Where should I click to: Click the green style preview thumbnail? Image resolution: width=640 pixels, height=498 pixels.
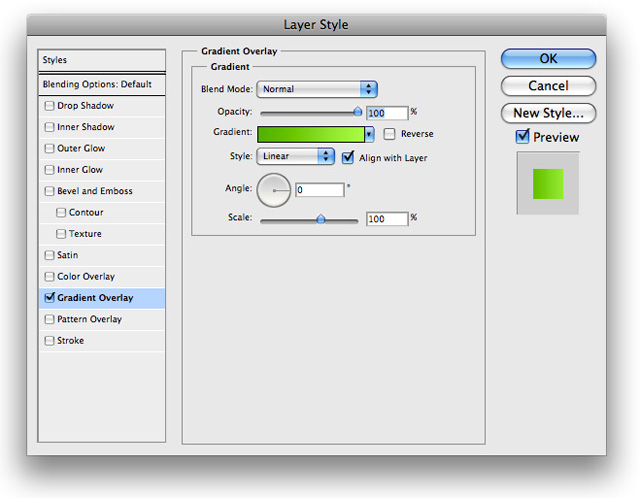point(548,184)
